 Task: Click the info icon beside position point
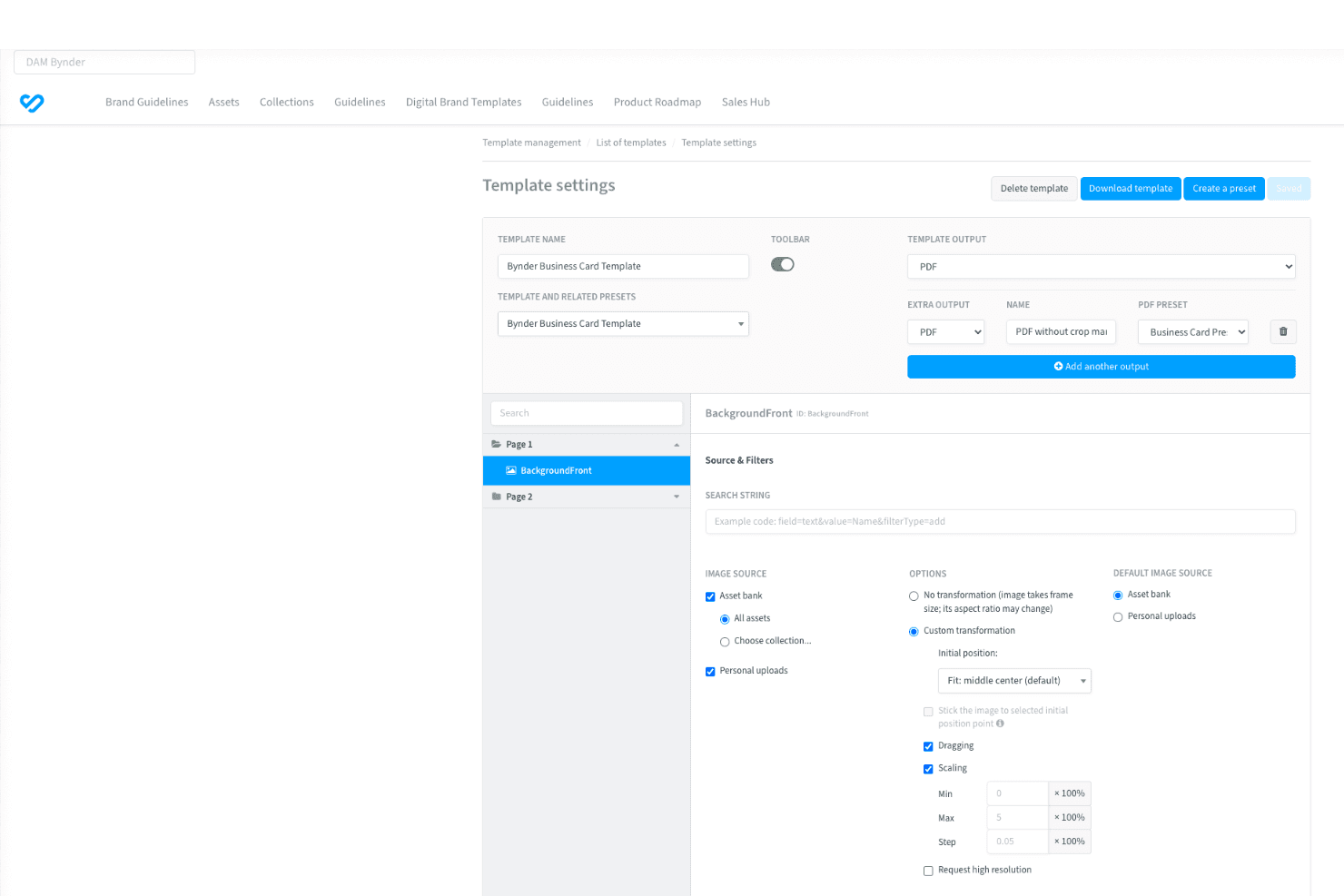click(x=1000, y=724)
